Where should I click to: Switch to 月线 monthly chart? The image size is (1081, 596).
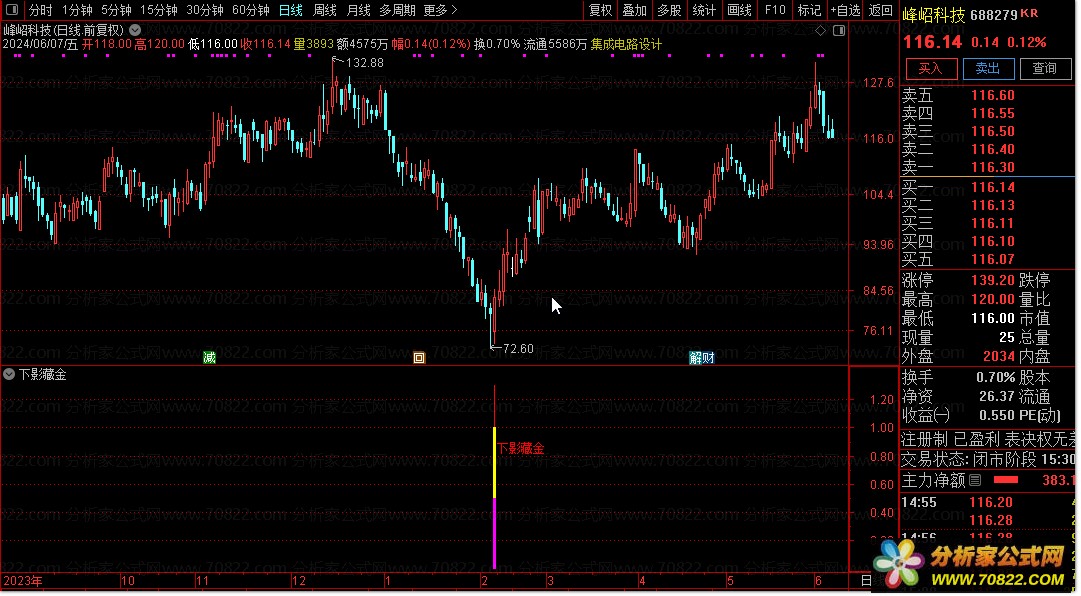click(x=358, y=10)
